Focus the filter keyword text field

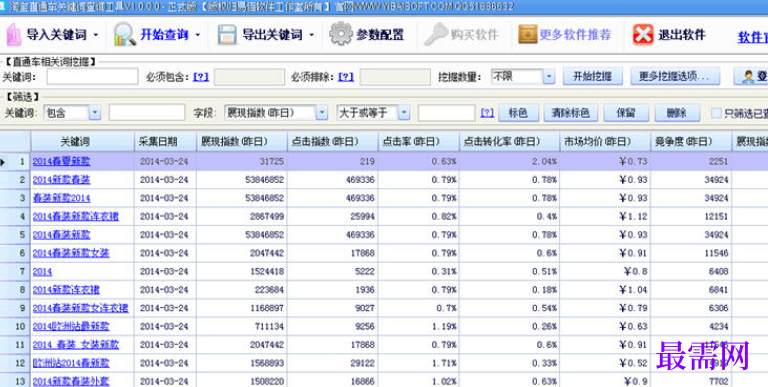point(147,113)
